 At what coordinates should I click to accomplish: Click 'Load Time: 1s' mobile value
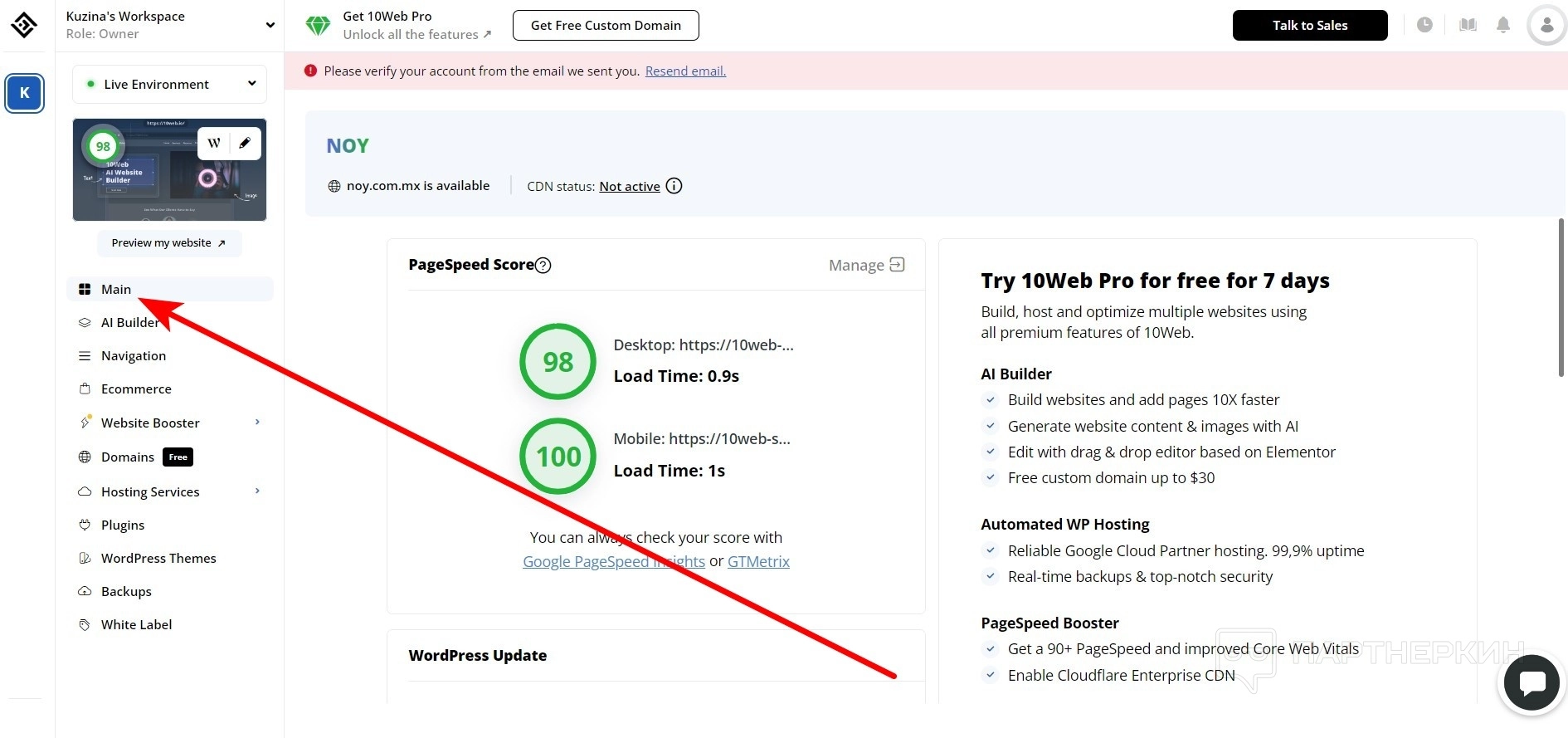670,471
